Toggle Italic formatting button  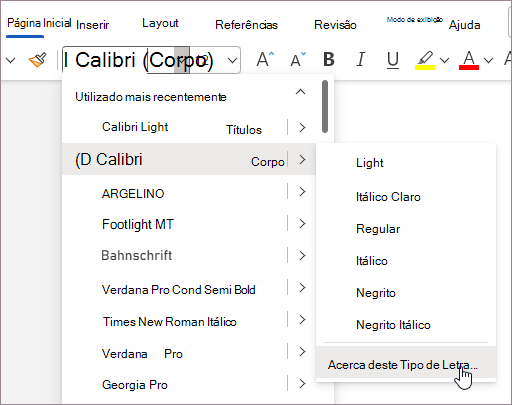click(x=361, y=60)
